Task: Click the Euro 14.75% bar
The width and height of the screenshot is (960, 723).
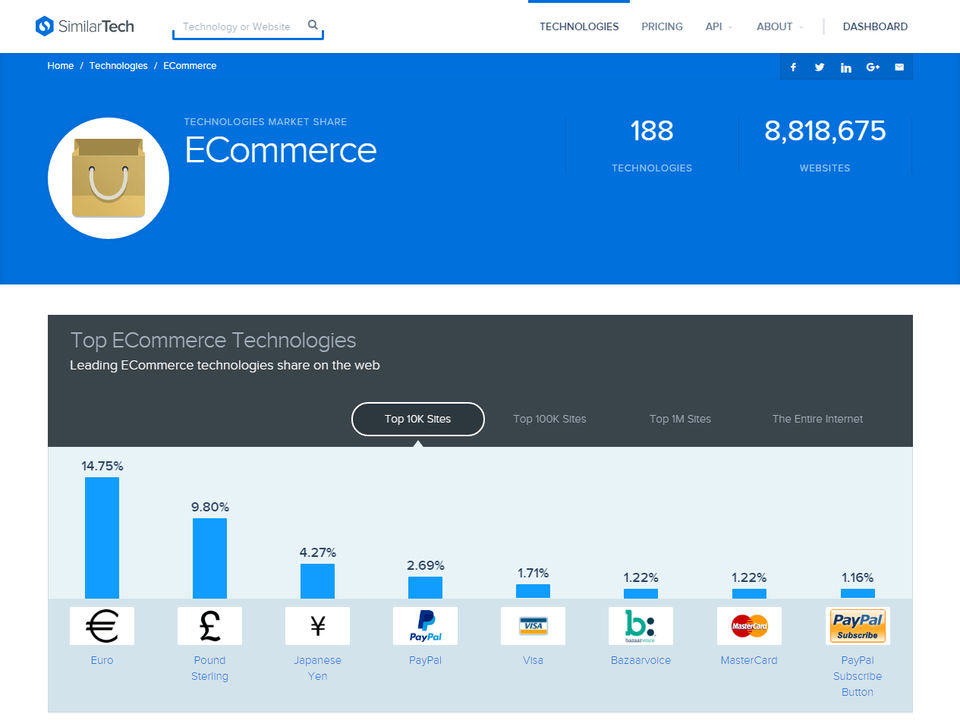Action: coord(102,538)
